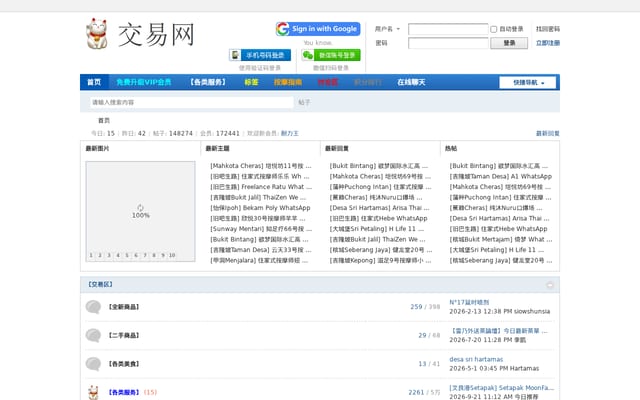Open hot post '[吉隆坡Taman Desa] A1 WhatsApp'
This screenshot has width=640, height=400.
point(501,176)
